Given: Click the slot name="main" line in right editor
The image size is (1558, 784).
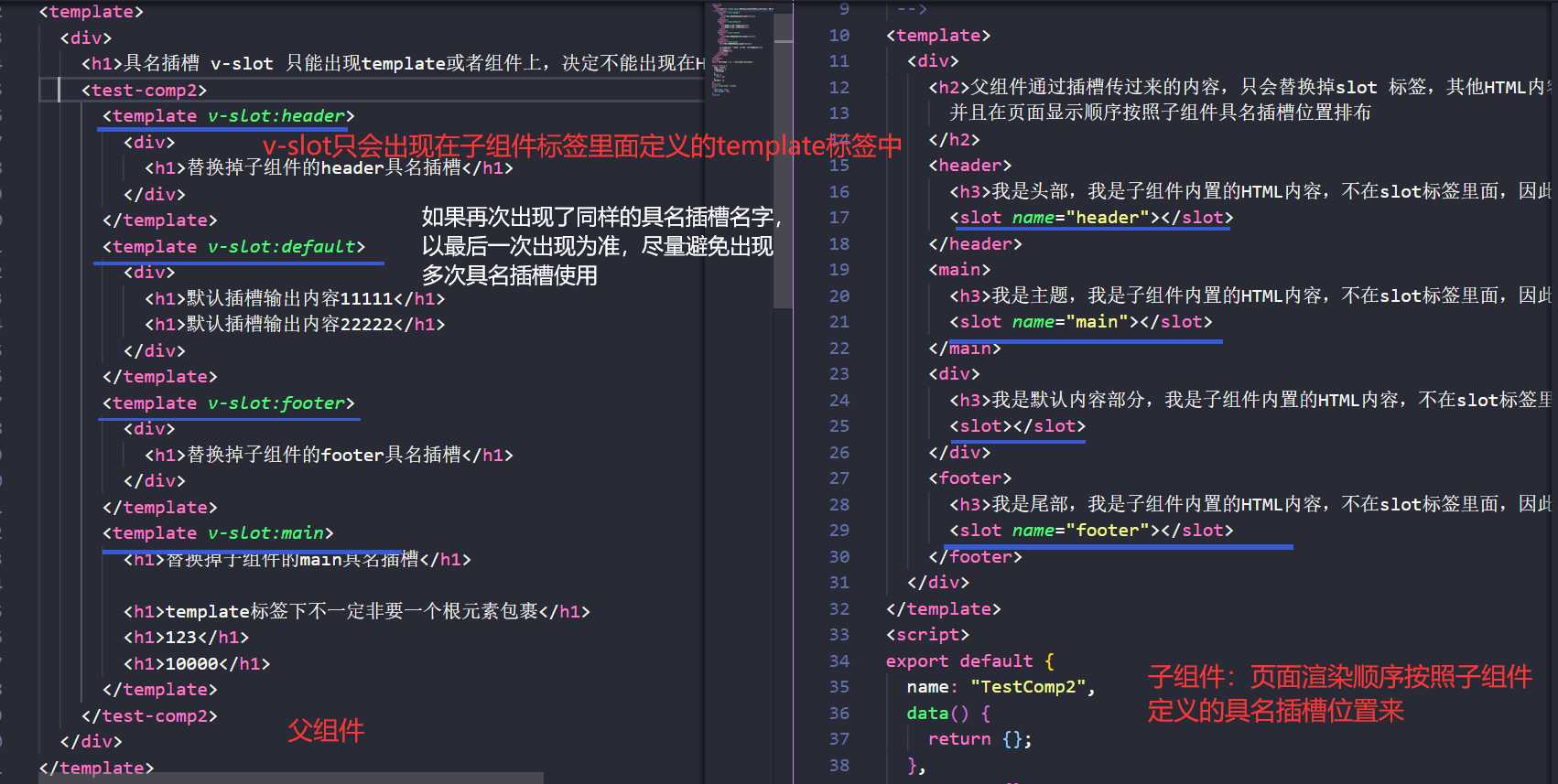Looking at the screenshot, I should [1080, 322].
